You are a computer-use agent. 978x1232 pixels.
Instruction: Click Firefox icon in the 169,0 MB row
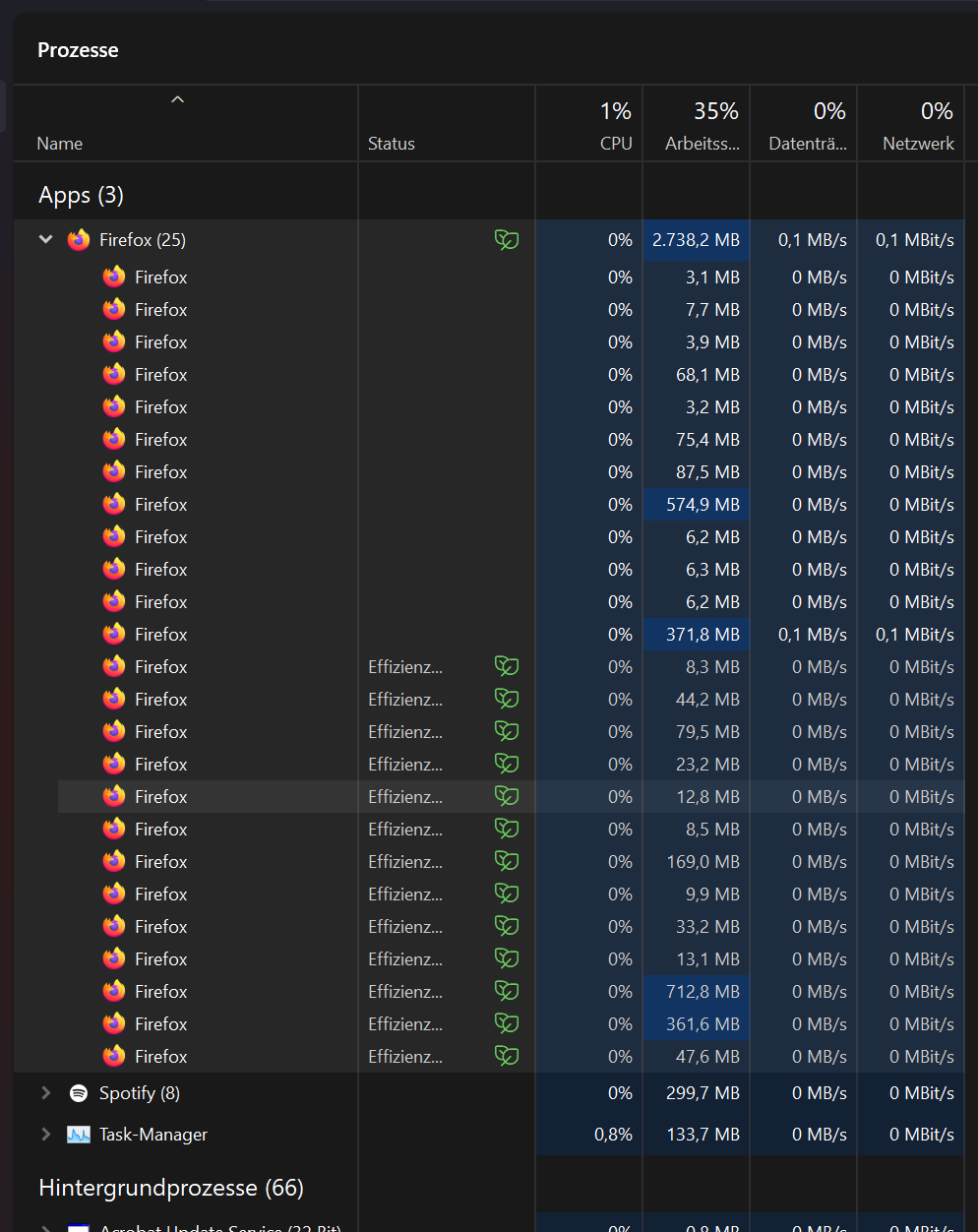(x=114, y=861)
